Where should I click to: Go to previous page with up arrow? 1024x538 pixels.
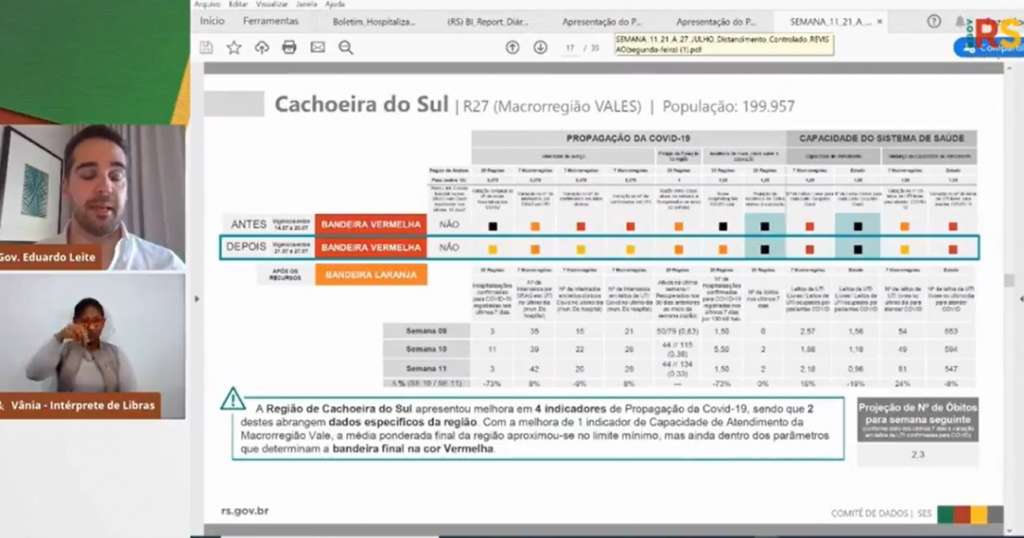512,47
